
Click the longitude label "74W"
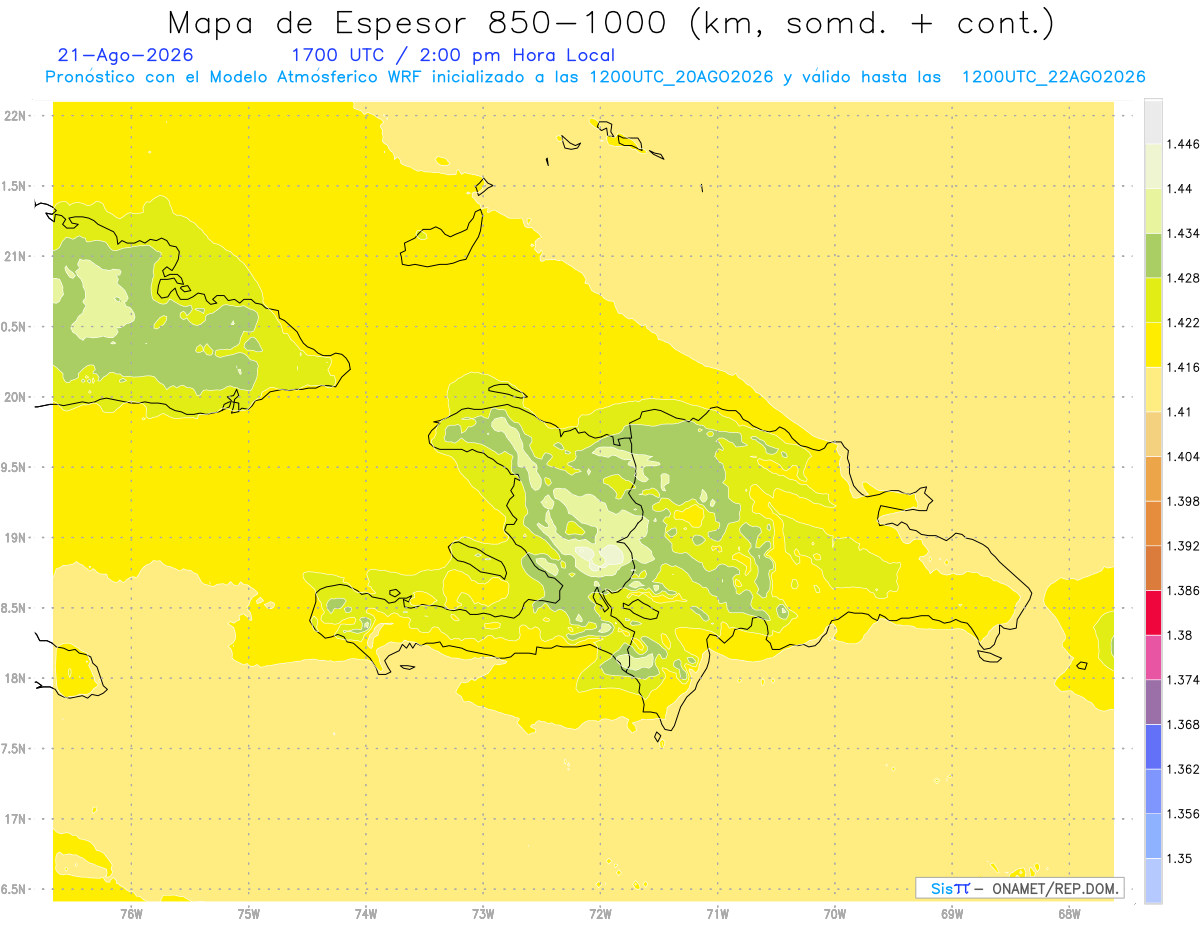tap(366, 914)
